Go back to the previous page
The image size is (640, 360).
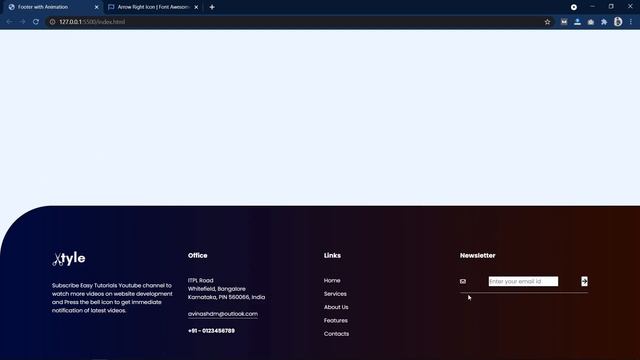tap(9, 22)
